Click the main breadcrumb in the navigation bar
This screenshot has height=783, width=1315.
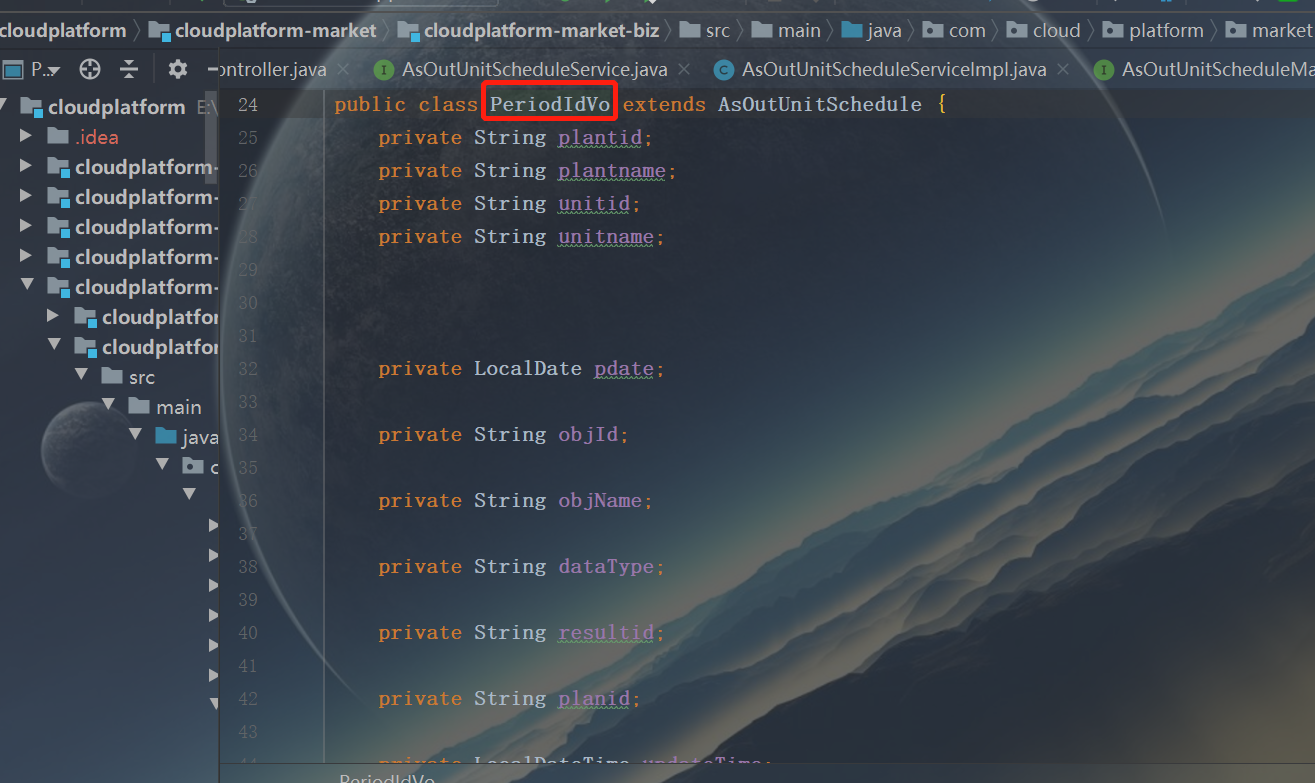pos(787,30)
